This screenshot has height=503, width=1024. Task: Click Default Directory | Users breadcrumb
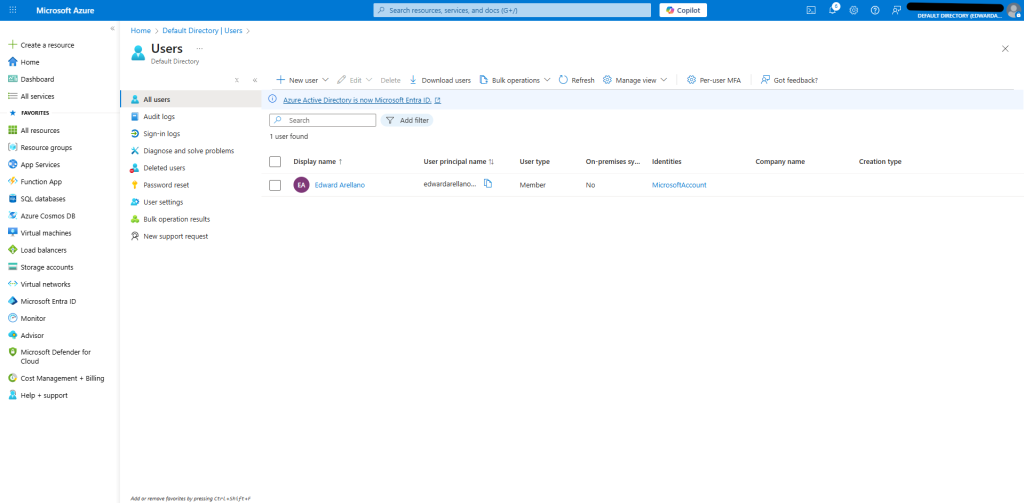(202, 31)
